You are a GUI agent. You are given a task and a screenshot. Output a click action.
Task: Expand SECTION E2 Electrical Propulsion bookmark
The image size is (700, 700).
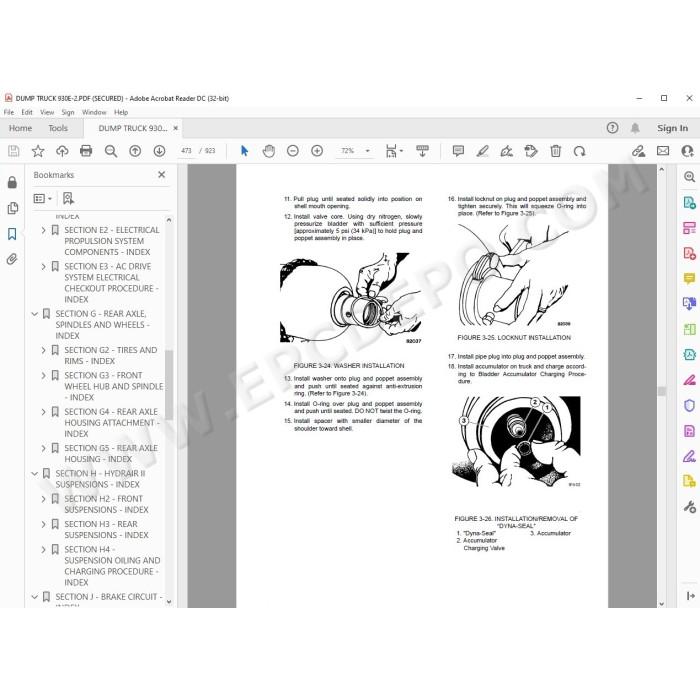click(x=43, y=230)
